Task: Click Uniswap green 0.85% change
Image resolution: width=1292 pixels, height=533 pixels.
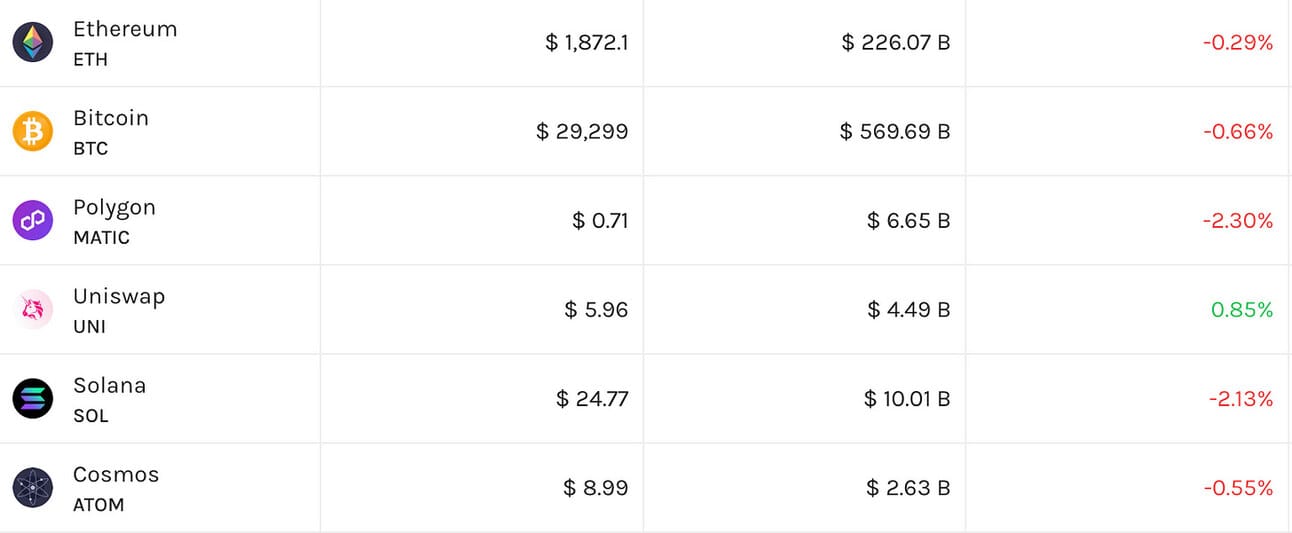Action: point(1242,310)
